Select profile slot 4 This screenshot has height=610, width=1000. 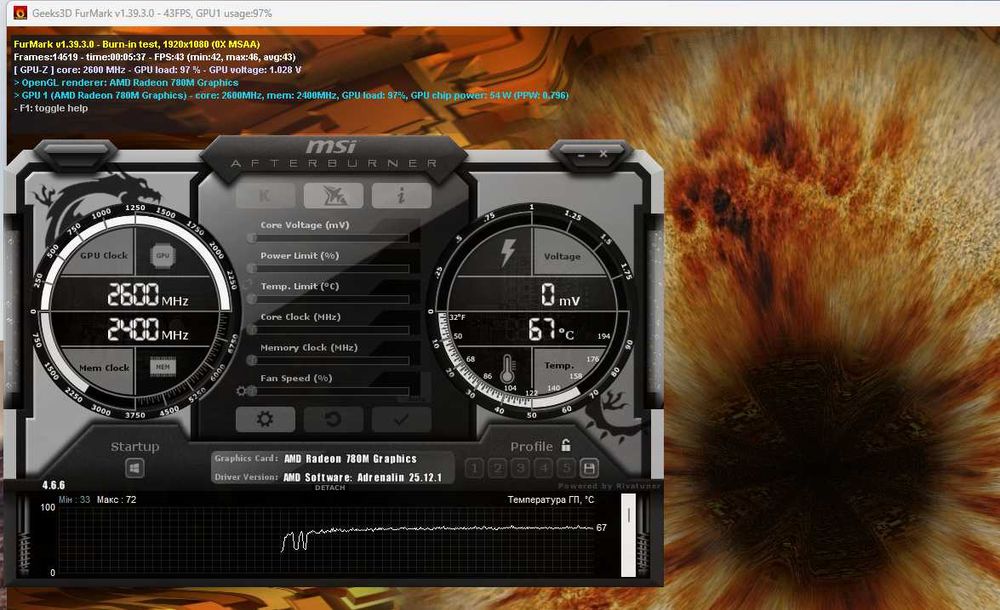coord(544,468)
